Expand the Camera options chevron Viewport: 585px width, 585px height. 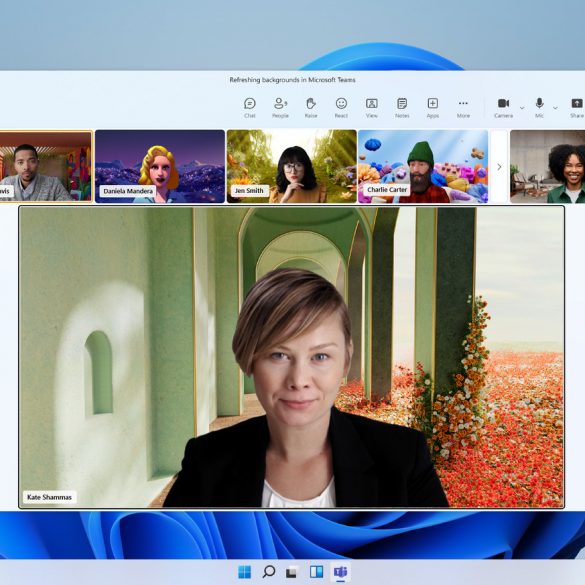pos(522,108)
